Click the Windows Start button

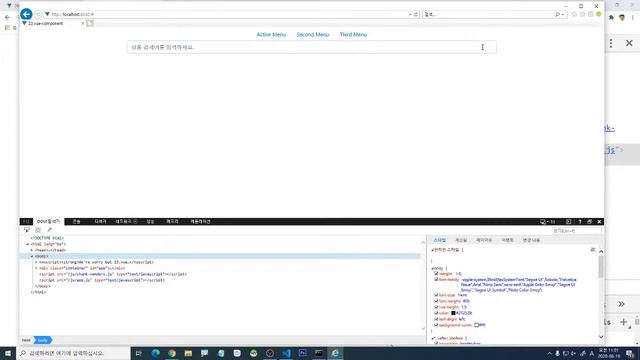(8, 353)
